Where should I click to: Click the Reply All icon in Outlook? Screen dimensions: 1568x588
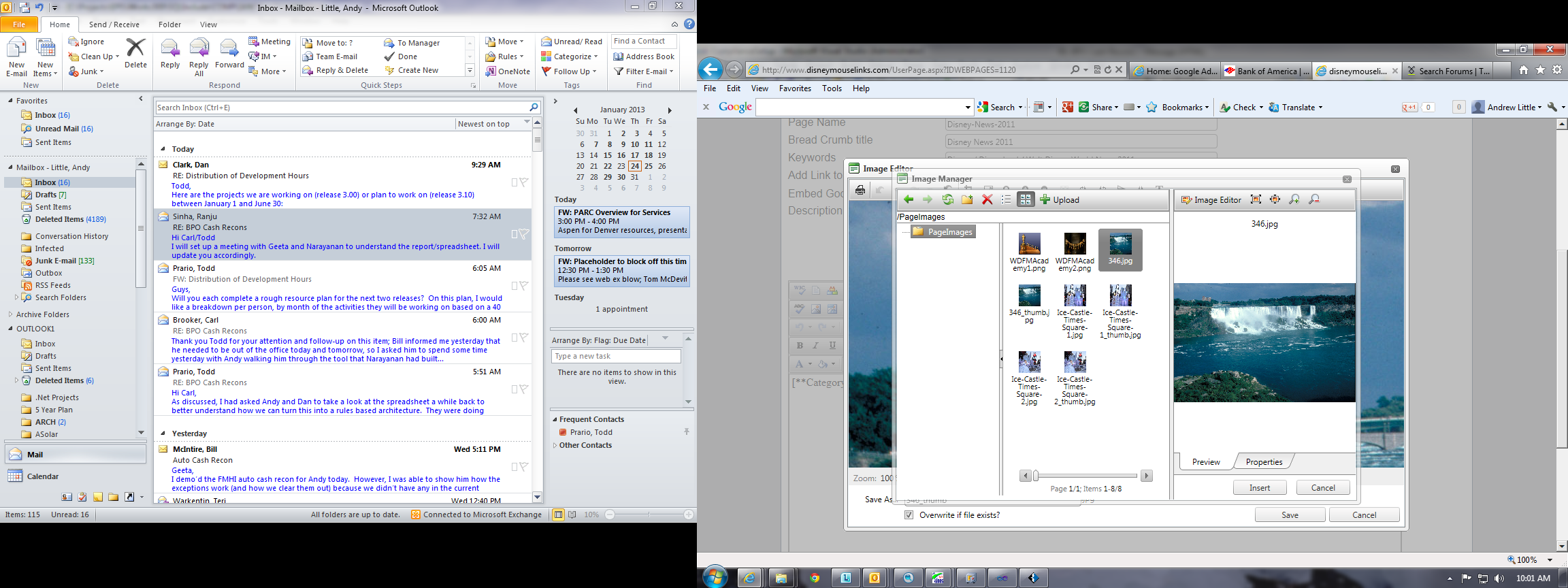point(199,57)
